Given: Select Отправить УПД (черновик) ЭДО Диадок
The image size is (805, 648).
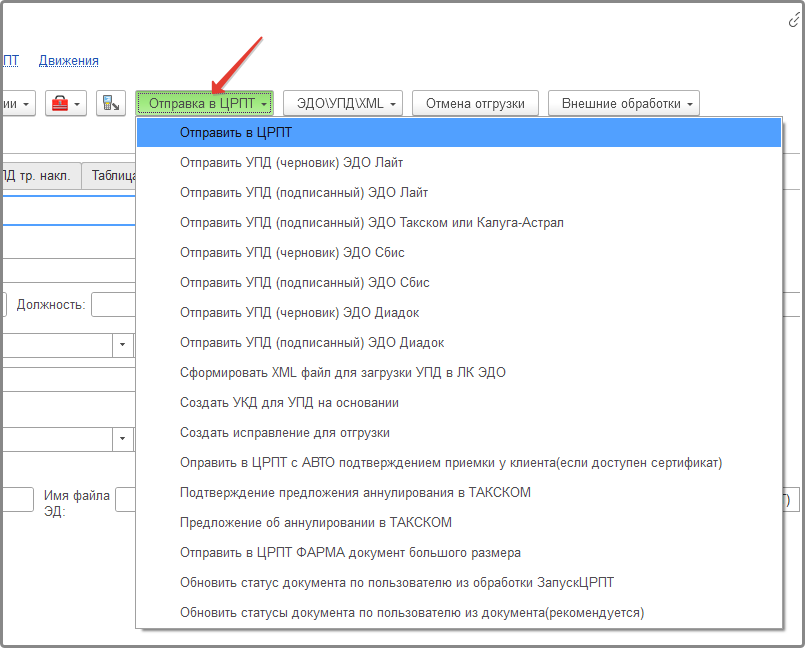Looking at the screenshot, I should point(459,313).
